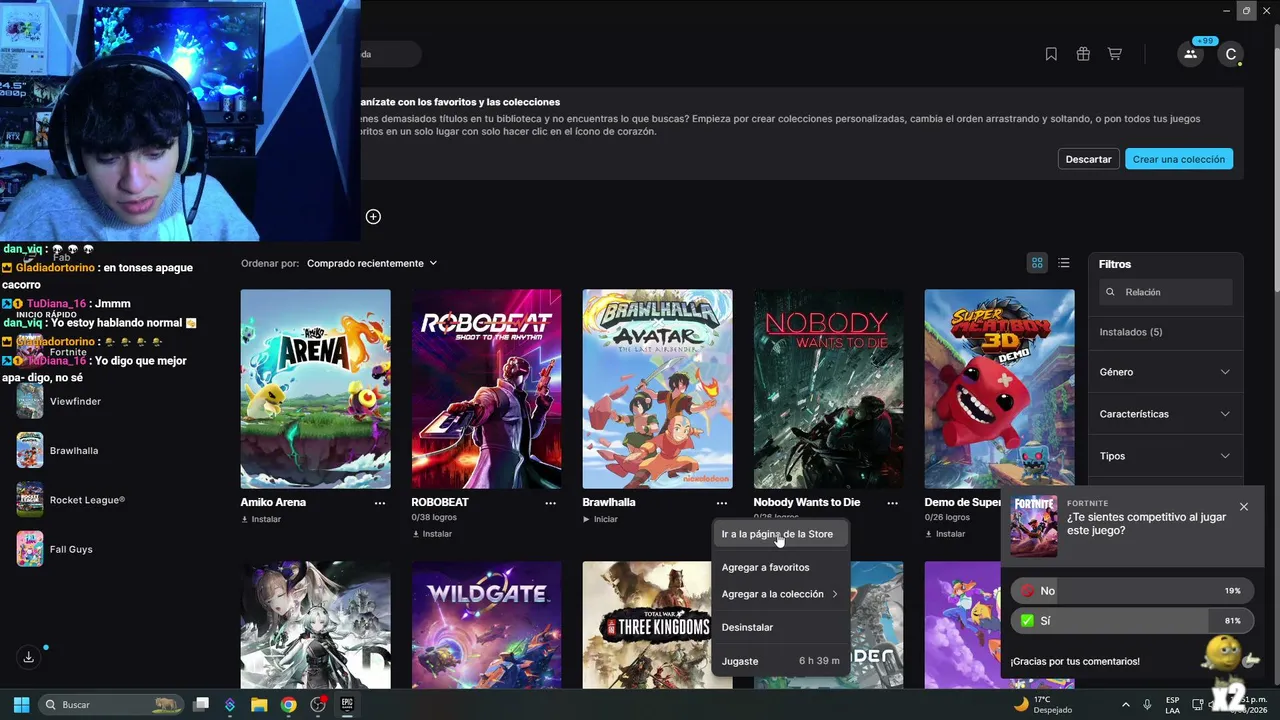Viewport: 1280px width, 720px height.
Task: Open the gift rewards icon
Action: pyautogui.click(x=1083, y=54)
